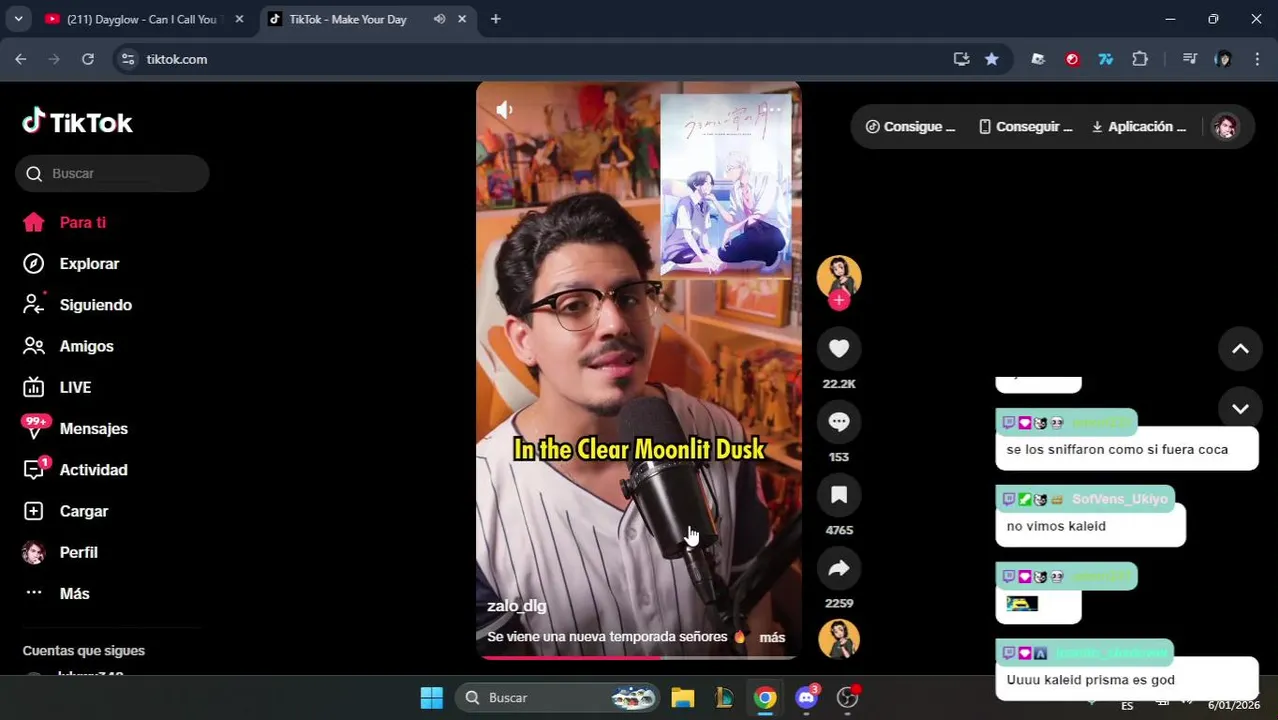This screenshot has width=1278, height=720.
Task: Focus the TikTok Buscar search field
Action: (x=112, y=173)
